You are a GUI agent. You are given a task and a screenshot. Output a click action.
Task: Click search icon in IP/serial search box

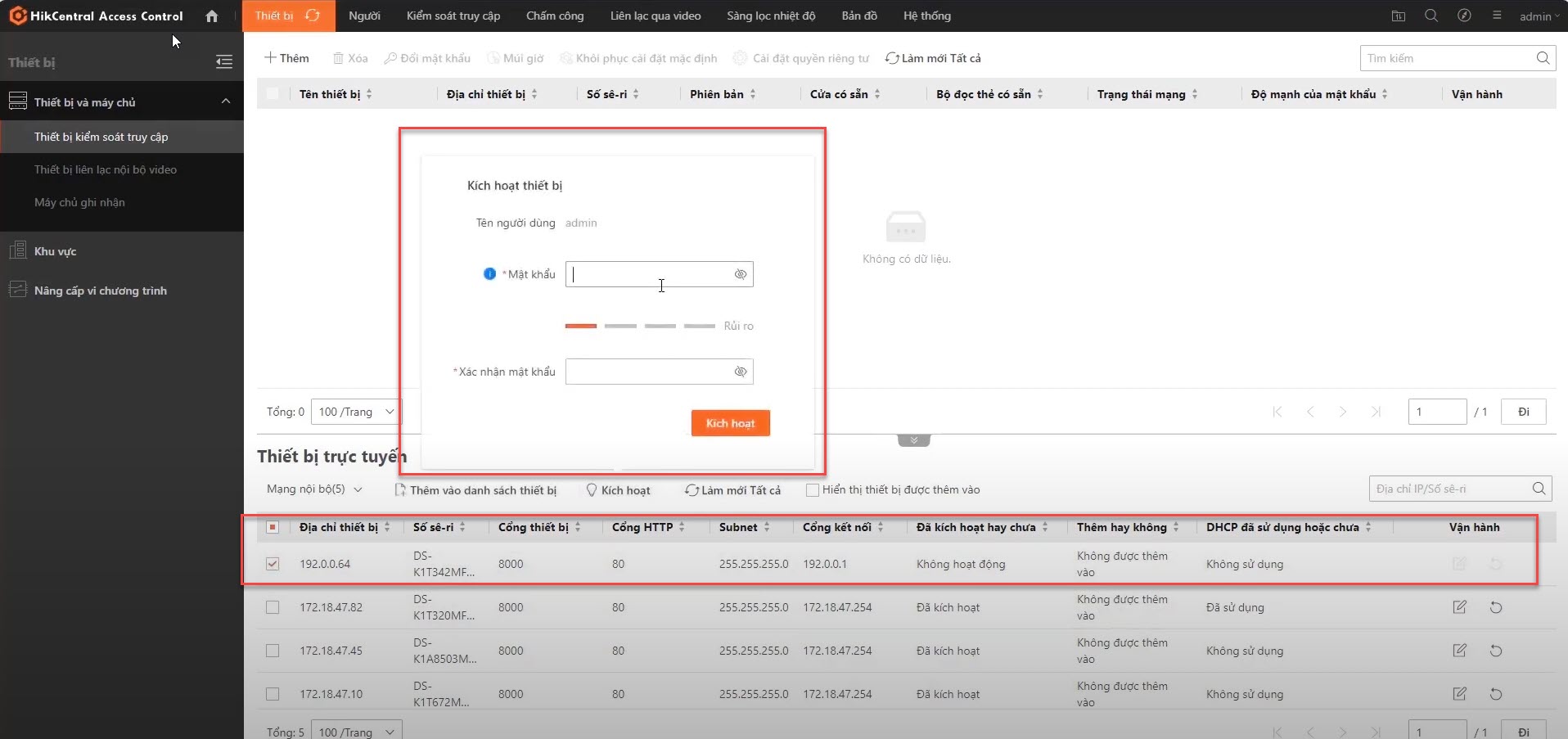click(1539, 489)
